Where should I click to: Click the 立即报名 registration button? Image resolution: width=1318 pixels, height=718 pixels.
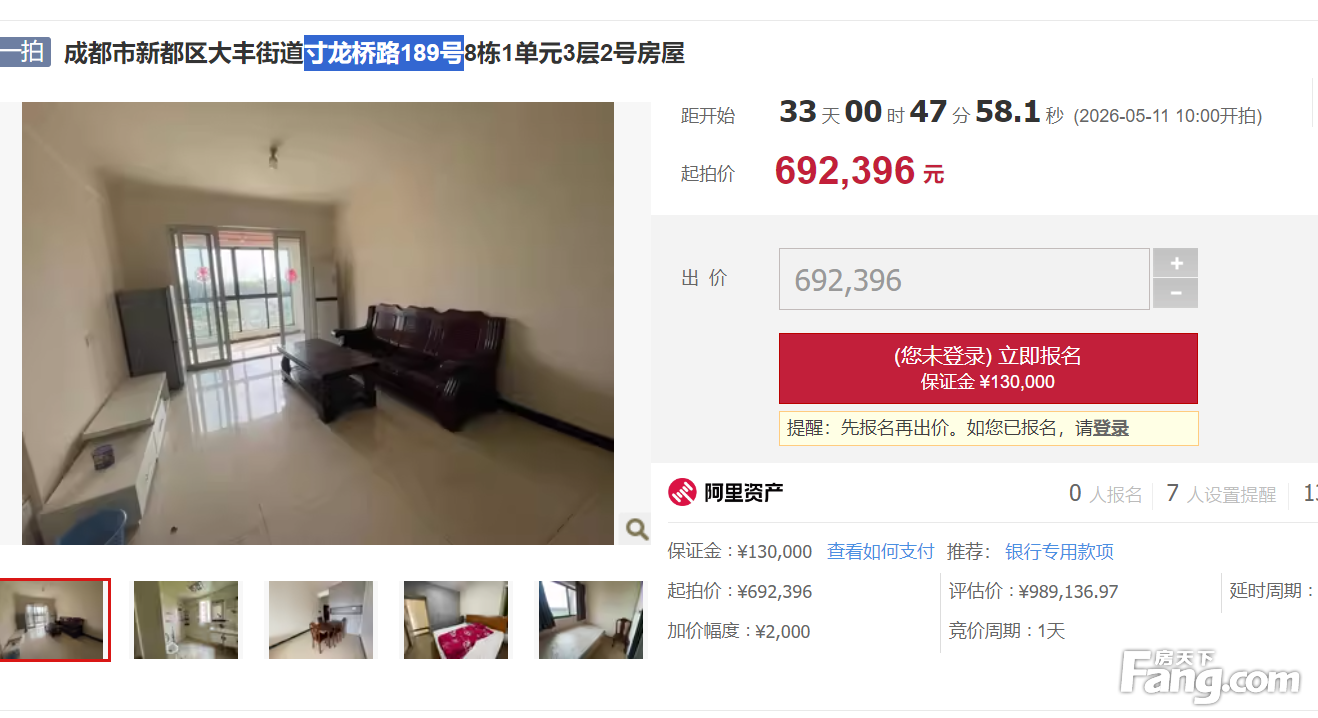pyautogui.click(x=988, y=368)
